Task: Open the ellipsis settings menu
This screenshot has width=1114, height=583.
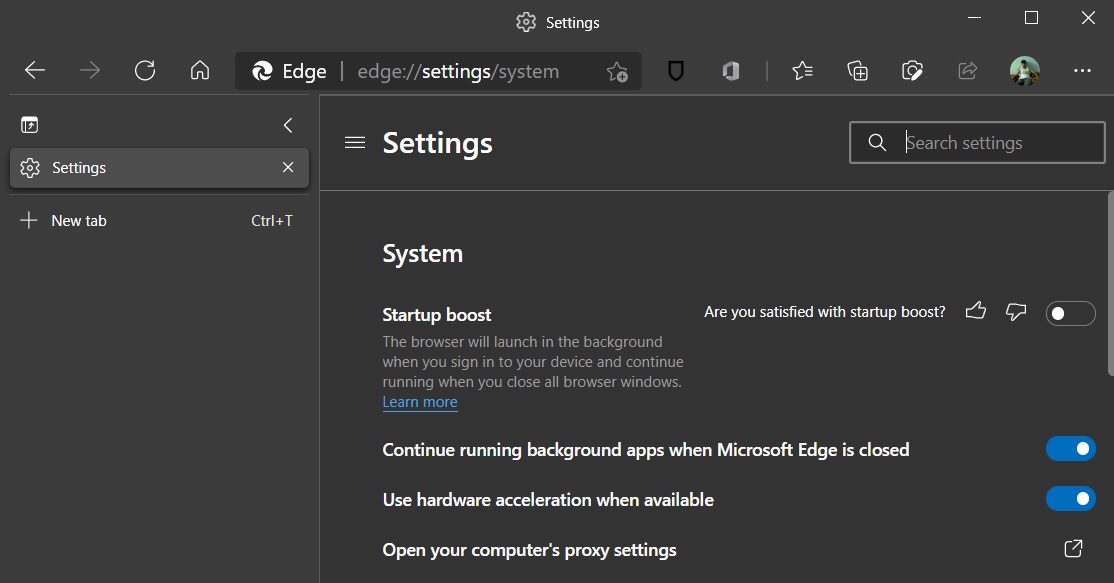Action: [x=1082, y=70]
